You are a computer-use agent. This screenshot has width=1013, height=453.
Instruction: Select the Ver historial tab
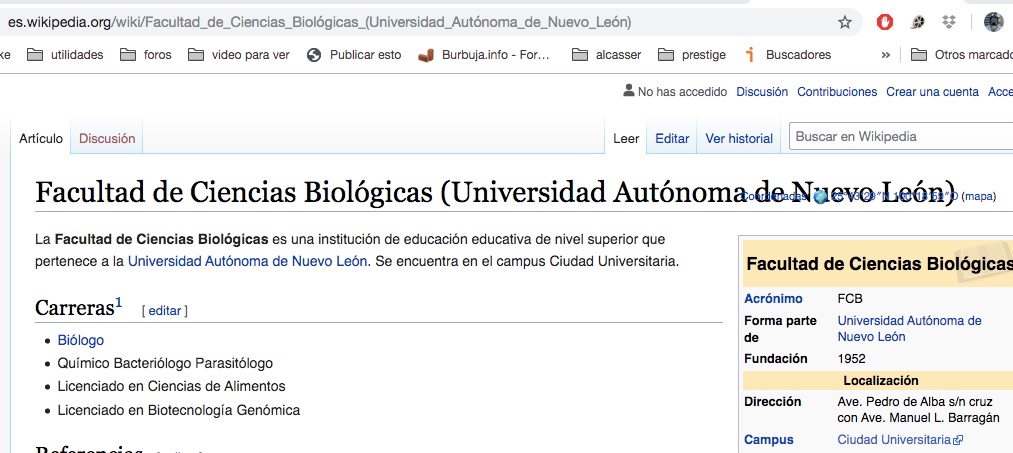pyautogui.click(x=739, y=139)
